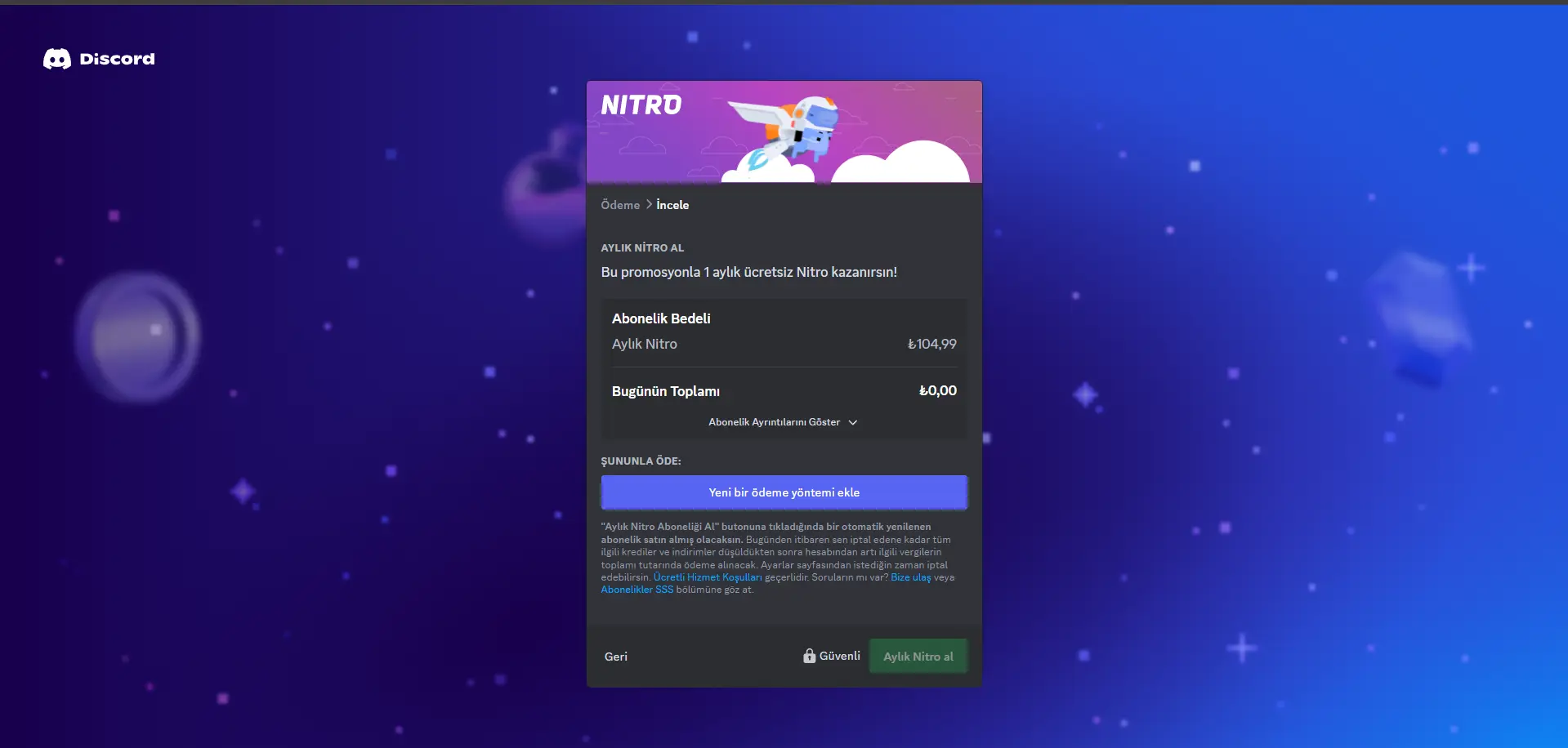Viewport: 1568px width, 748px height.
Task: Click the Güvenli secure label
Action: pyautogui.click(x=839, y=656)
